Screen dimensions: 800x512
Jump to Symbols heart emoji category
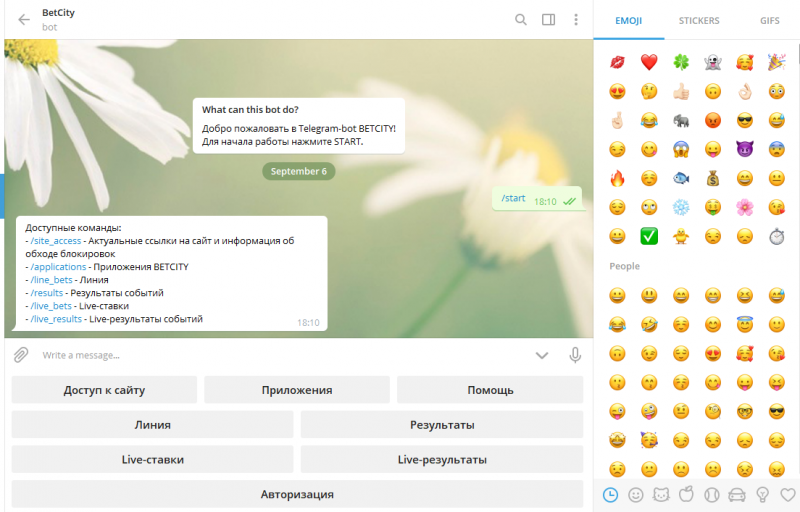point(788,495)
